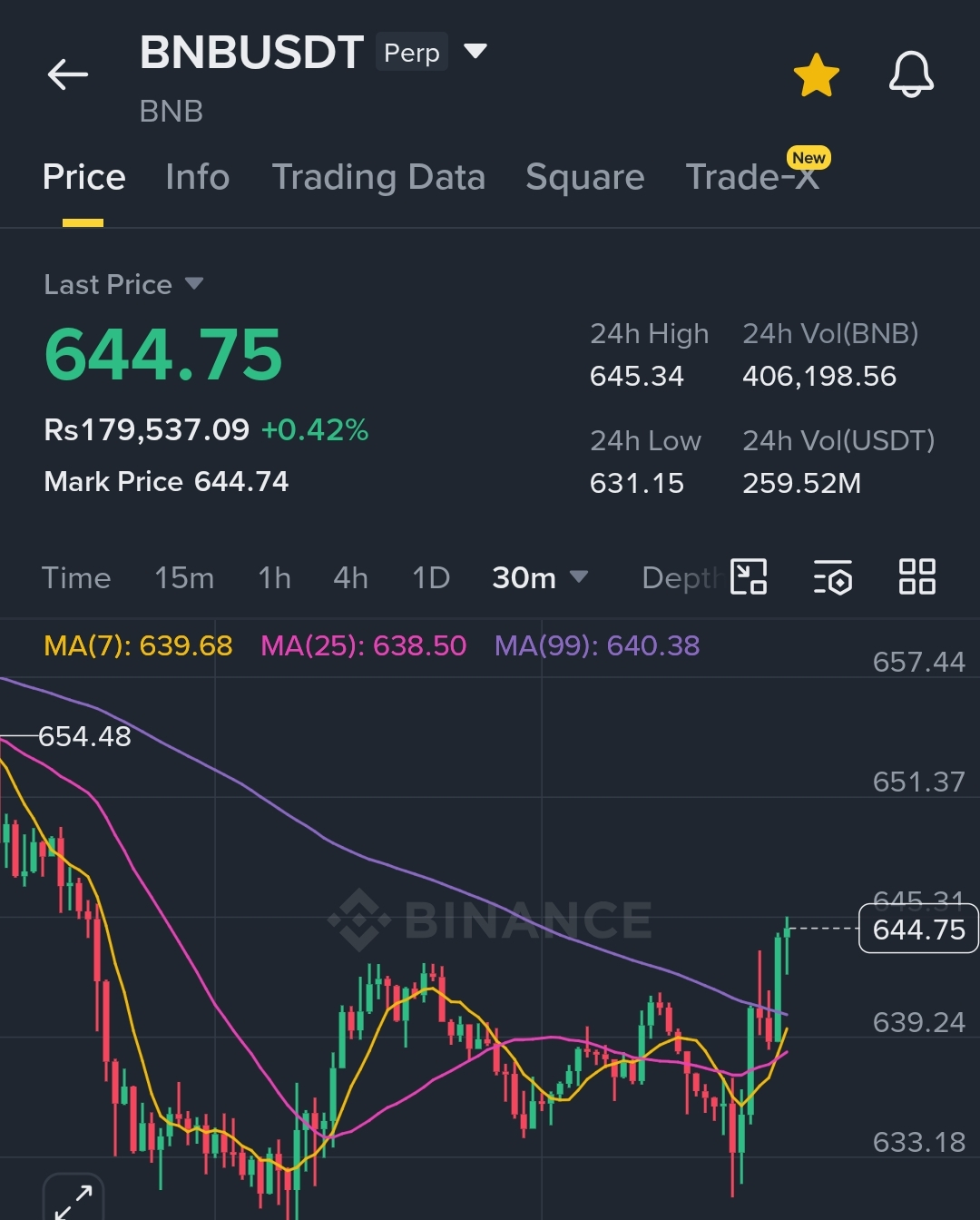
Task: Click the 657.44 price axis label
Action: tap(918, 662)
